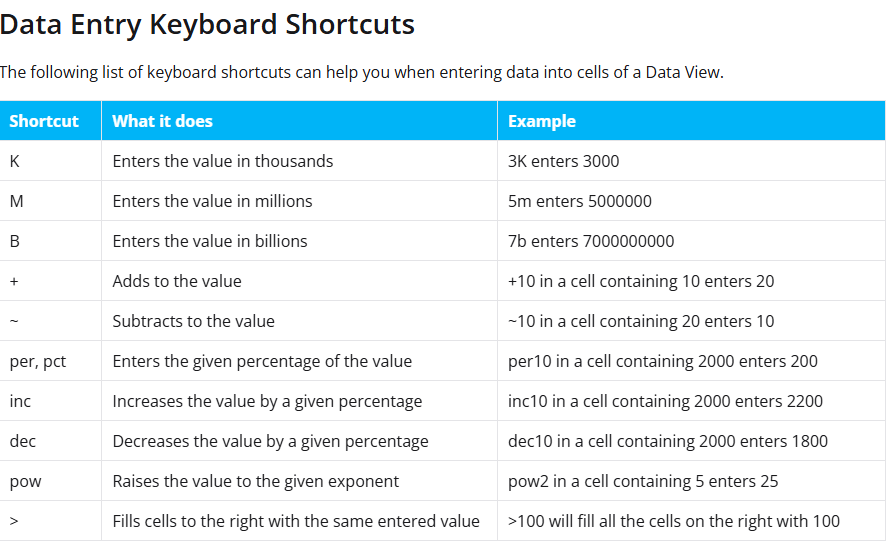890x551 pixels.
Task: Click the dec10 example cell
Action: (668, 441)
